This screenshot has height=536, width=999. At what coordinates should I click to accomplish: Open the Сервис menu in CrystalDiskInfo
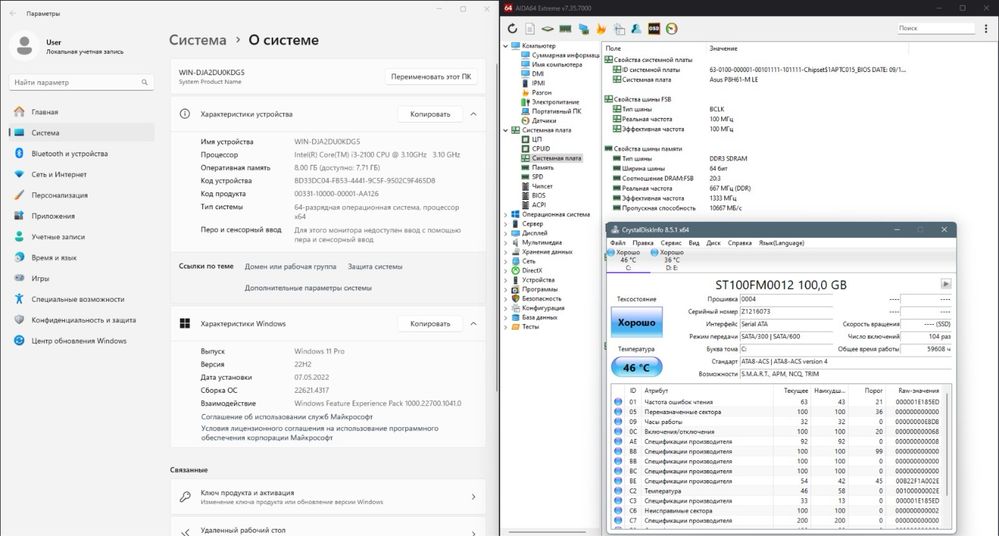click(x=671, y=243)
